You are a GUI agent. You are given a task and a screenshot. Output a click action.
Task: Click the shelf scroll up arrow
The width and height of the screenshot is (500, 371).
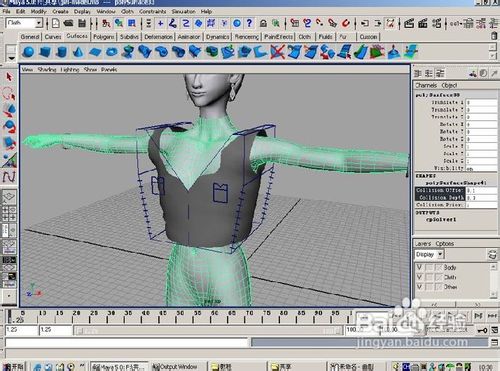click(x=493, y=47)
